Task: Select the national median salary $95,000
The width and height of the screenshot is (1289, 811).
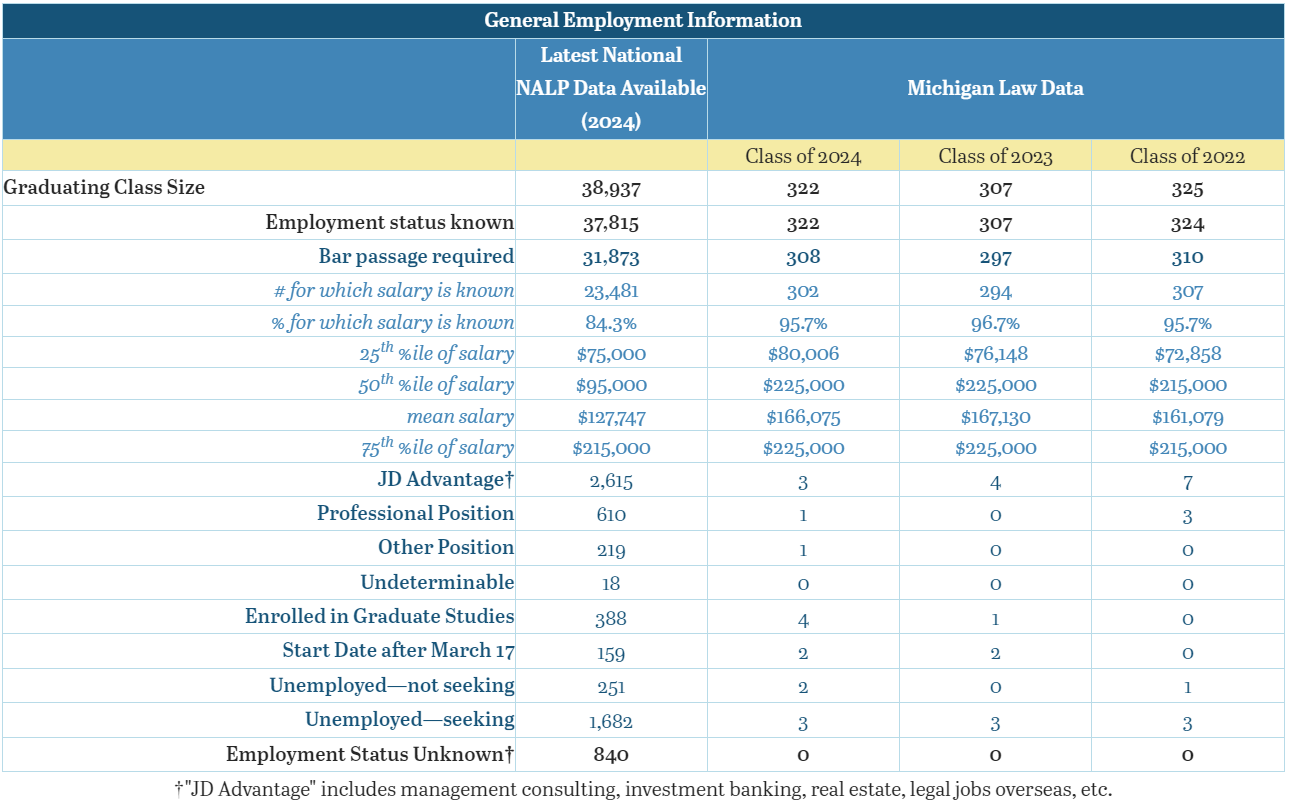Action: 611,386
